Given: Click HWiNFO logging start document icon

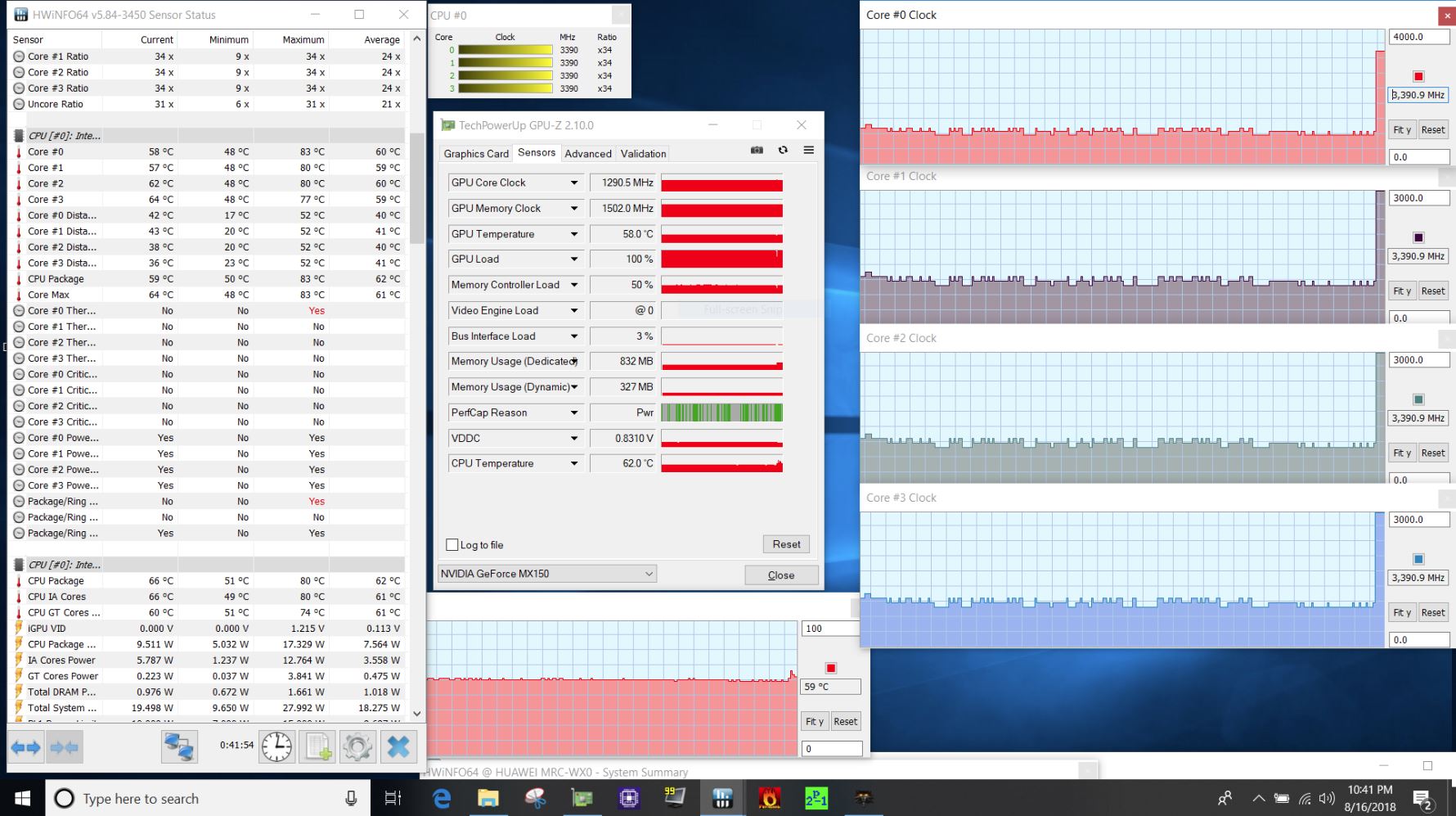Looking at the screenshot, I should [317, 747].
